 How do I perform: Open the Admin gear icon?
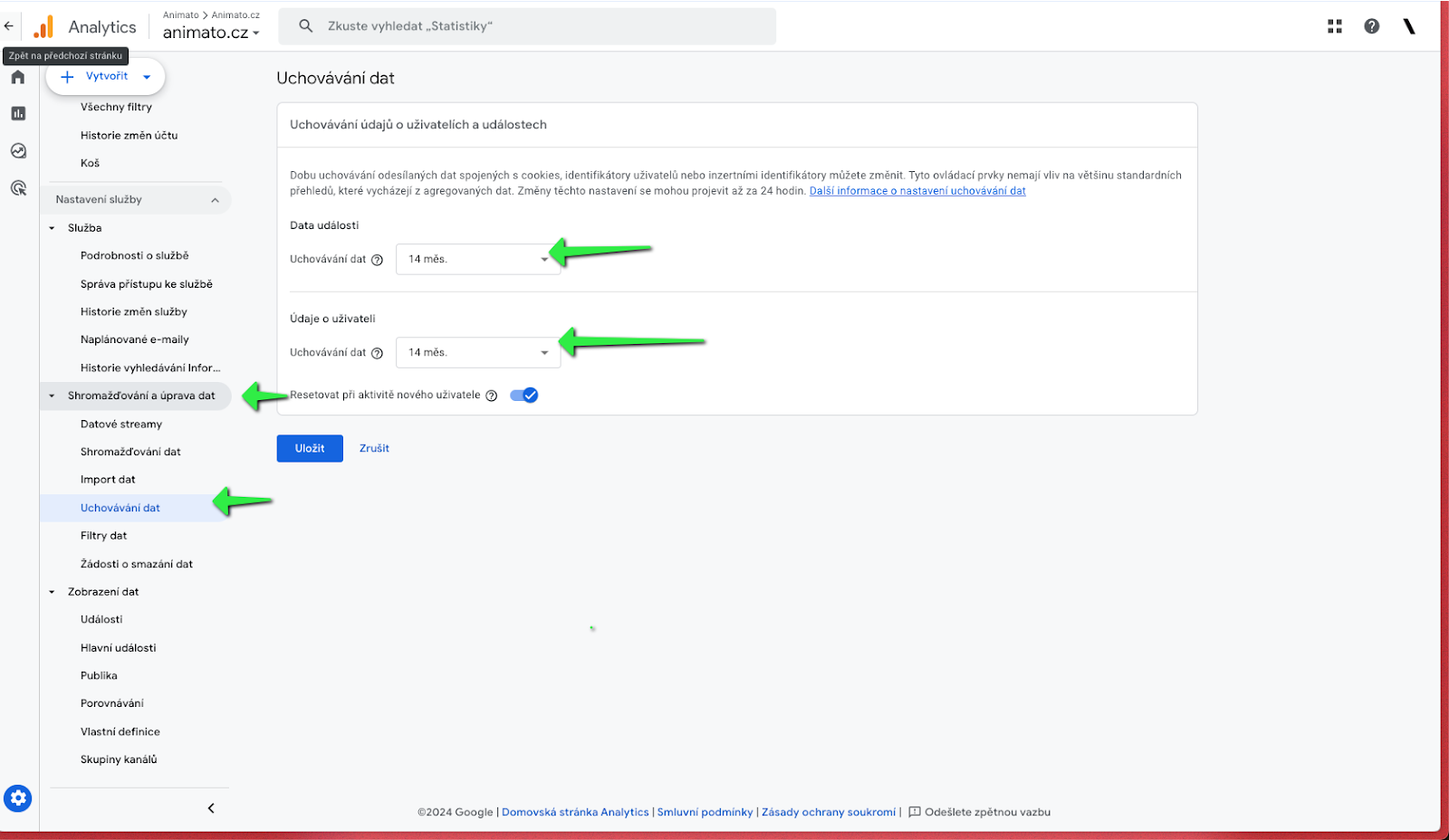(18, 798)
